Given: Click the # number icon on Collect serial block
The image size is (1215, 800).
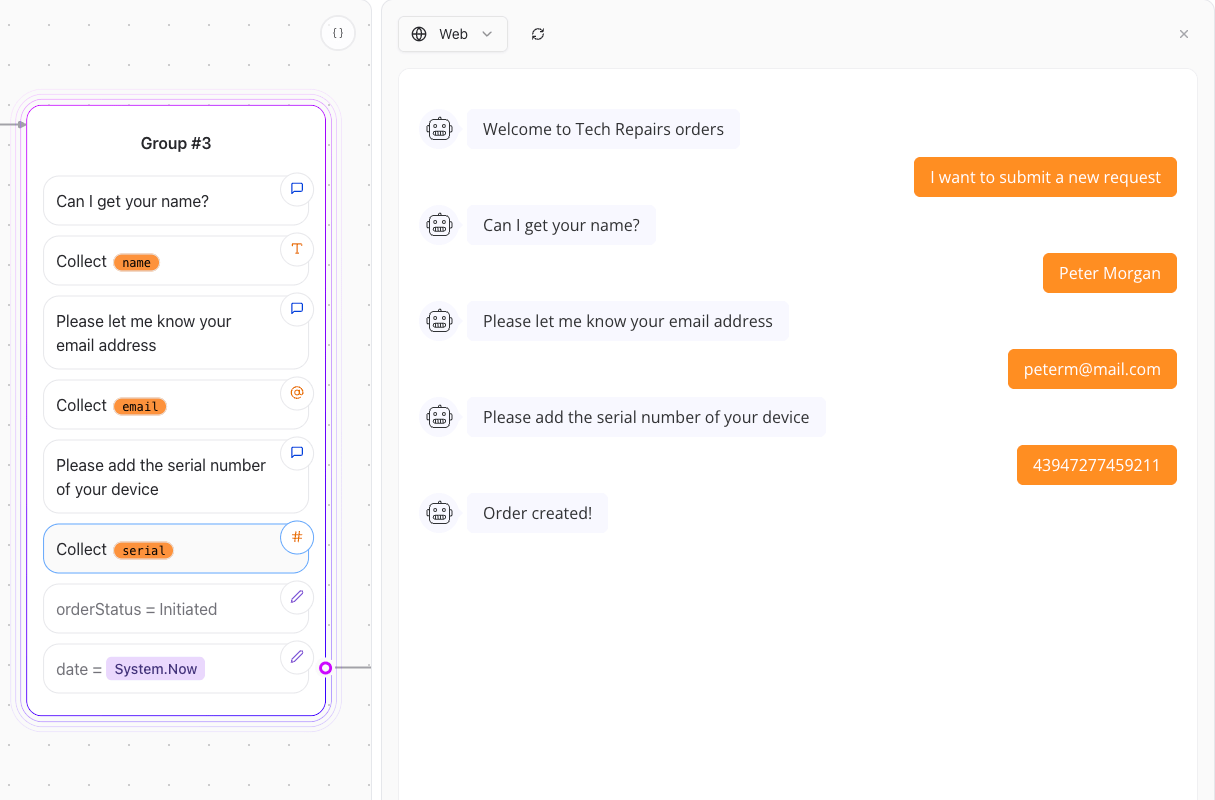Looking at the screenshot, I should [x=297, y=537].
